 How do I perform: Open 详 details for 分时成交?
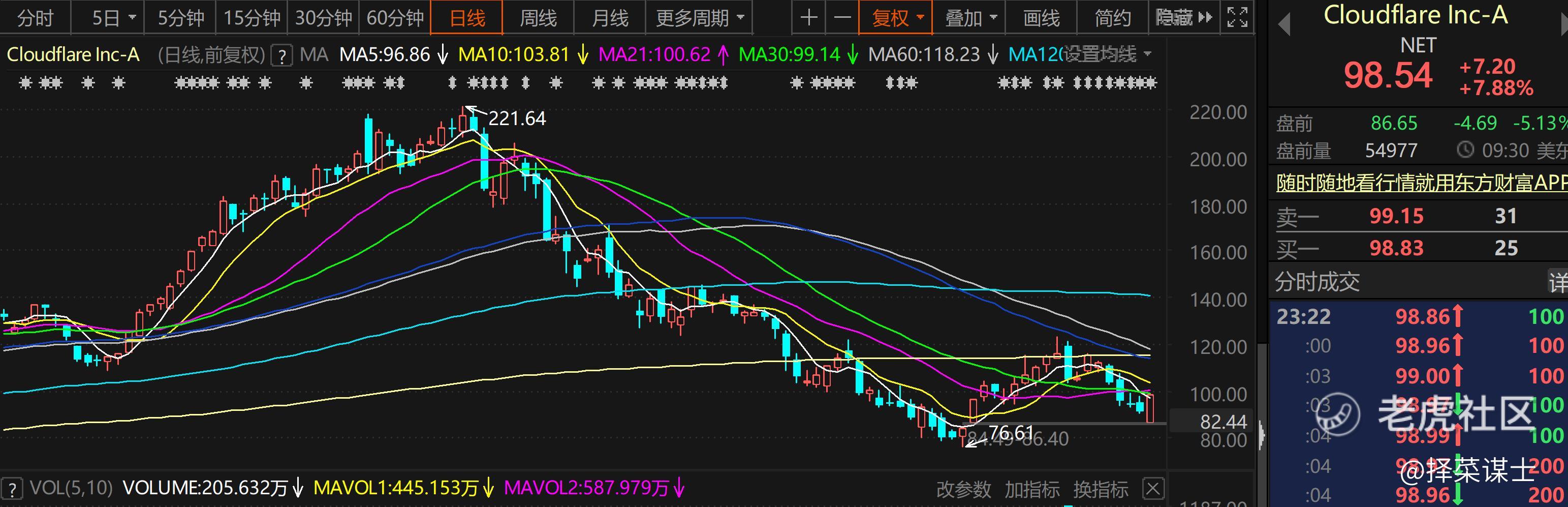click(1558, 282)
